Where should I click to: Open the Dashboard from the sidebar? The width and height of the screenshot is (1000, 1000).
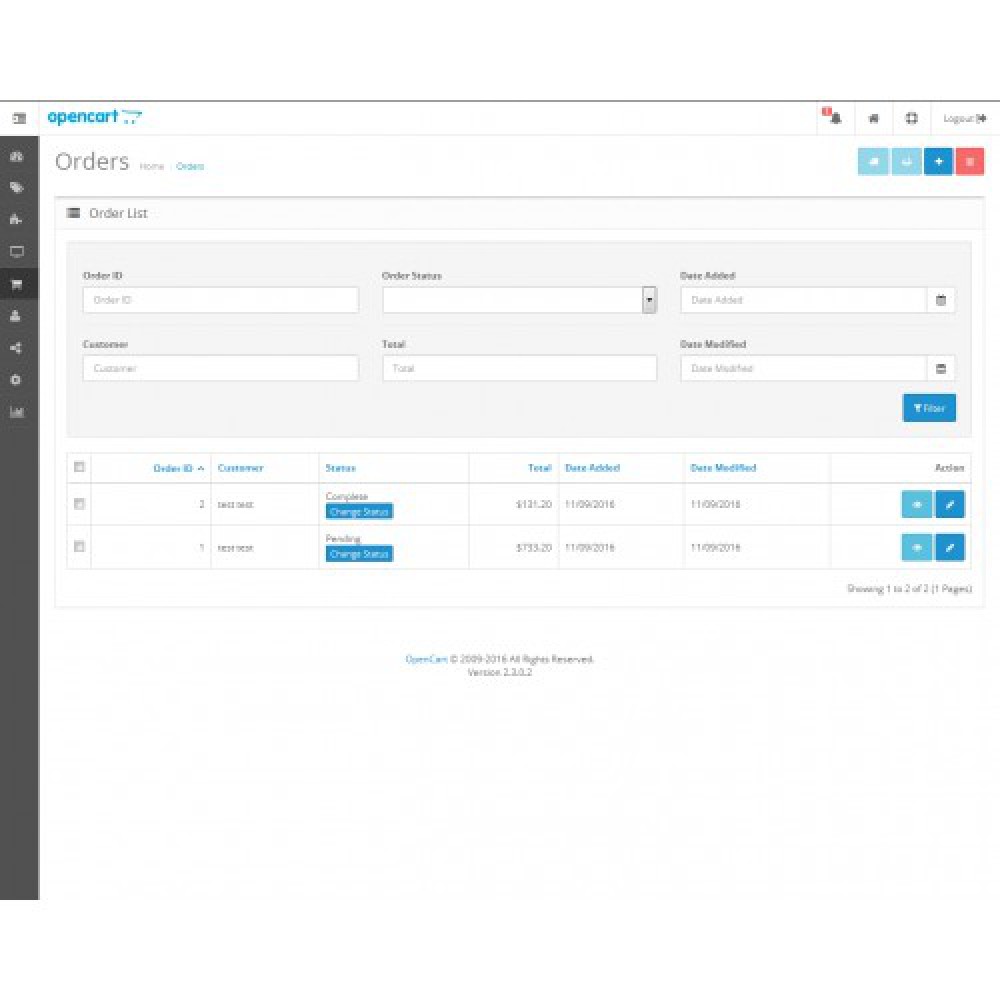click(17, 156)
